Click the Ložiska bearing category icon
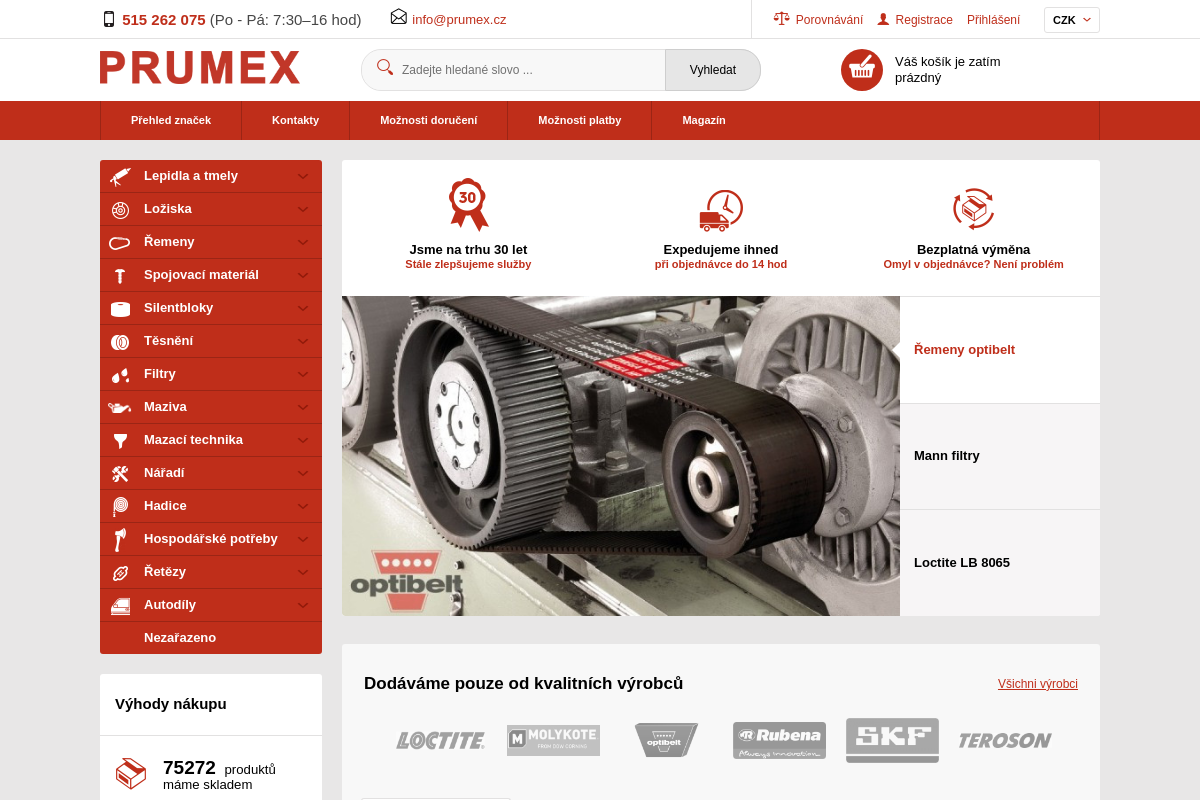 (x=120, y=209)
